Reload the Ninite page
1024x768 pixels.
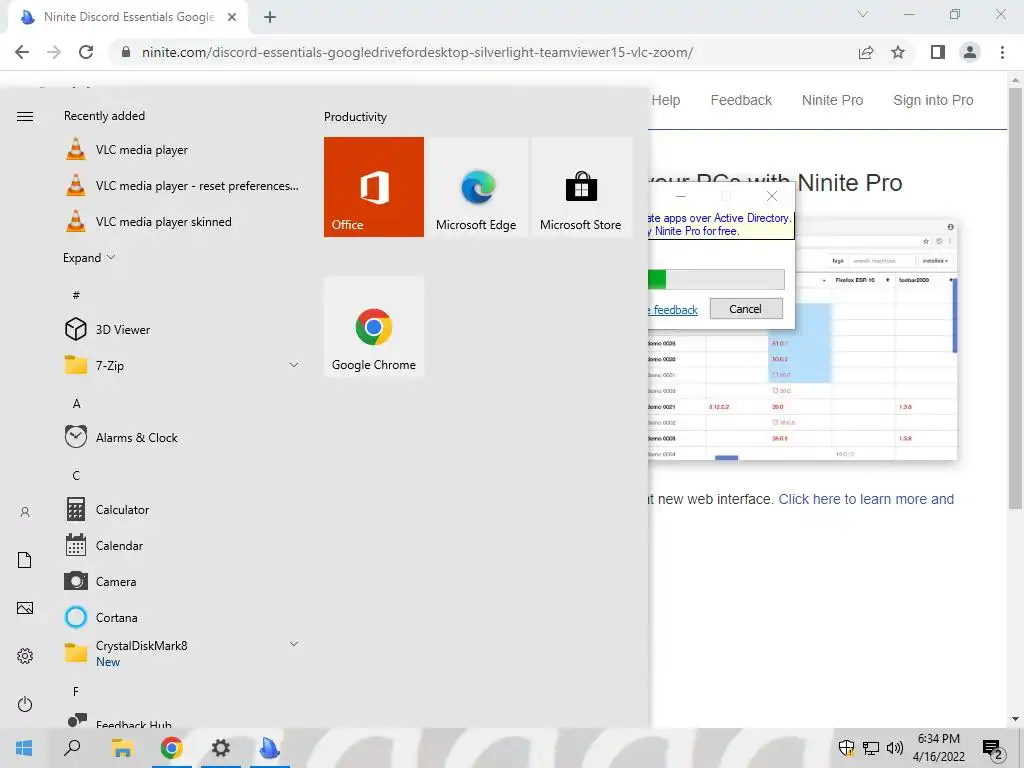pos(86,52)
